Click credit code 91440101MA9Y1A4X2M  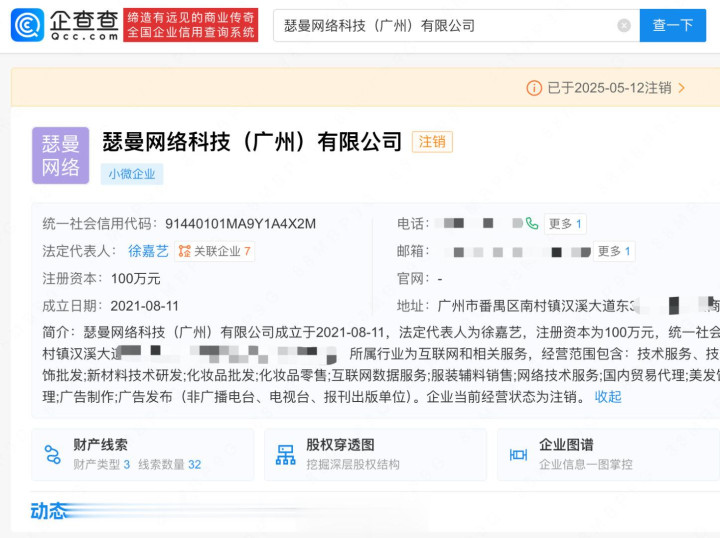tap(240, 224)
